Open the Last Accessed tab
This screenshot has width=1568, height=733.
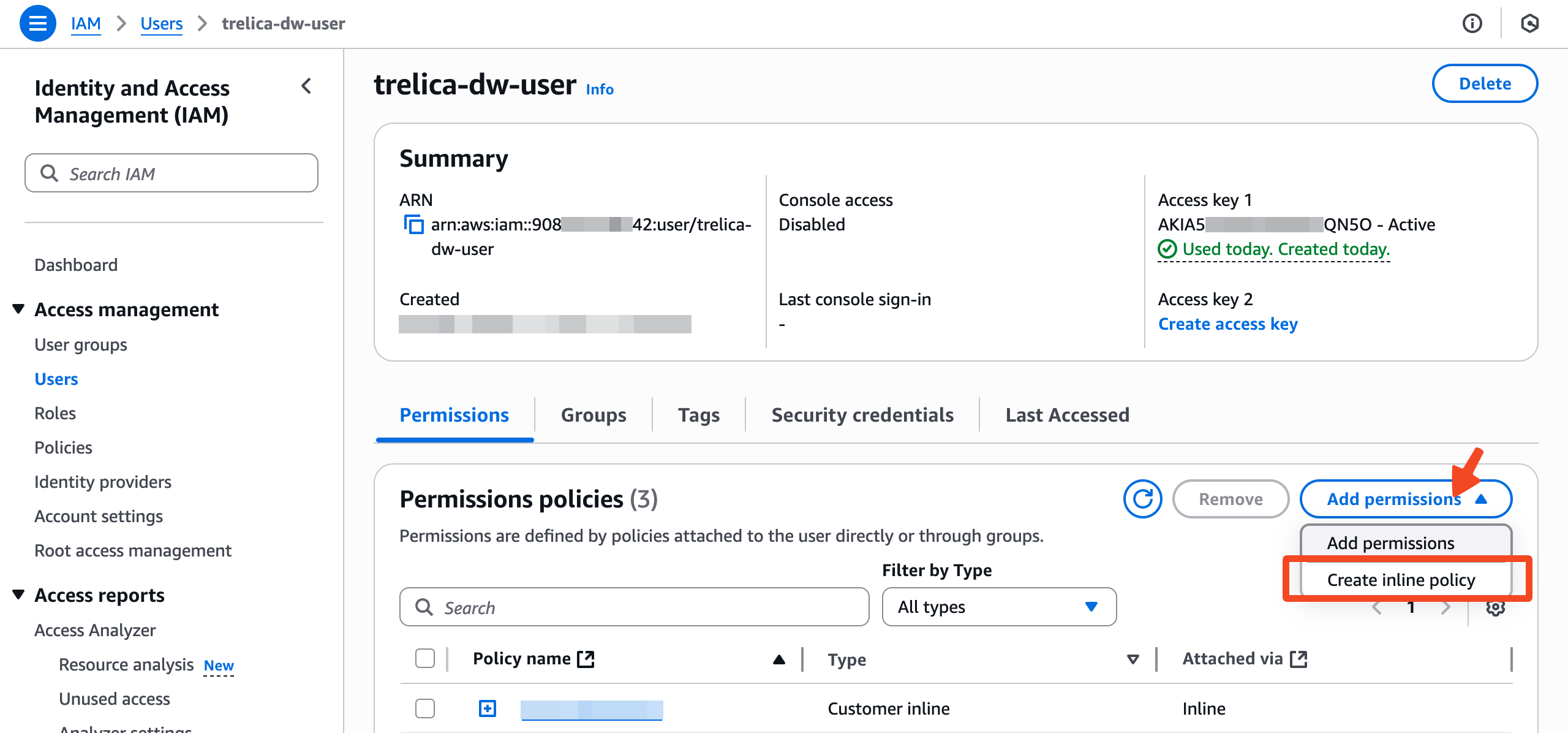[1068, 415]
